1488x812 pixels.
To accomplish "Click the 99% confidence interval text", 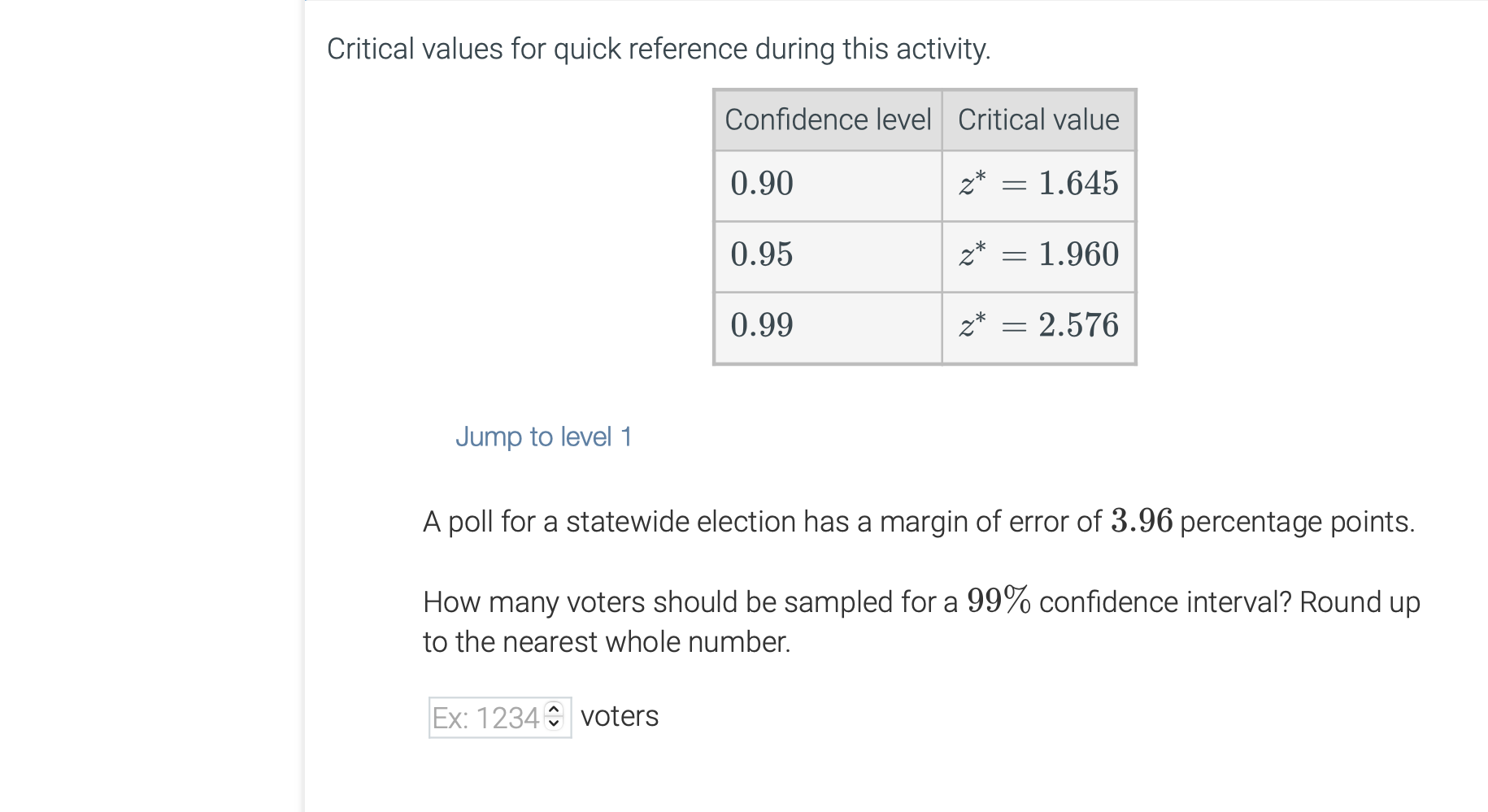I will click(996, 601).
